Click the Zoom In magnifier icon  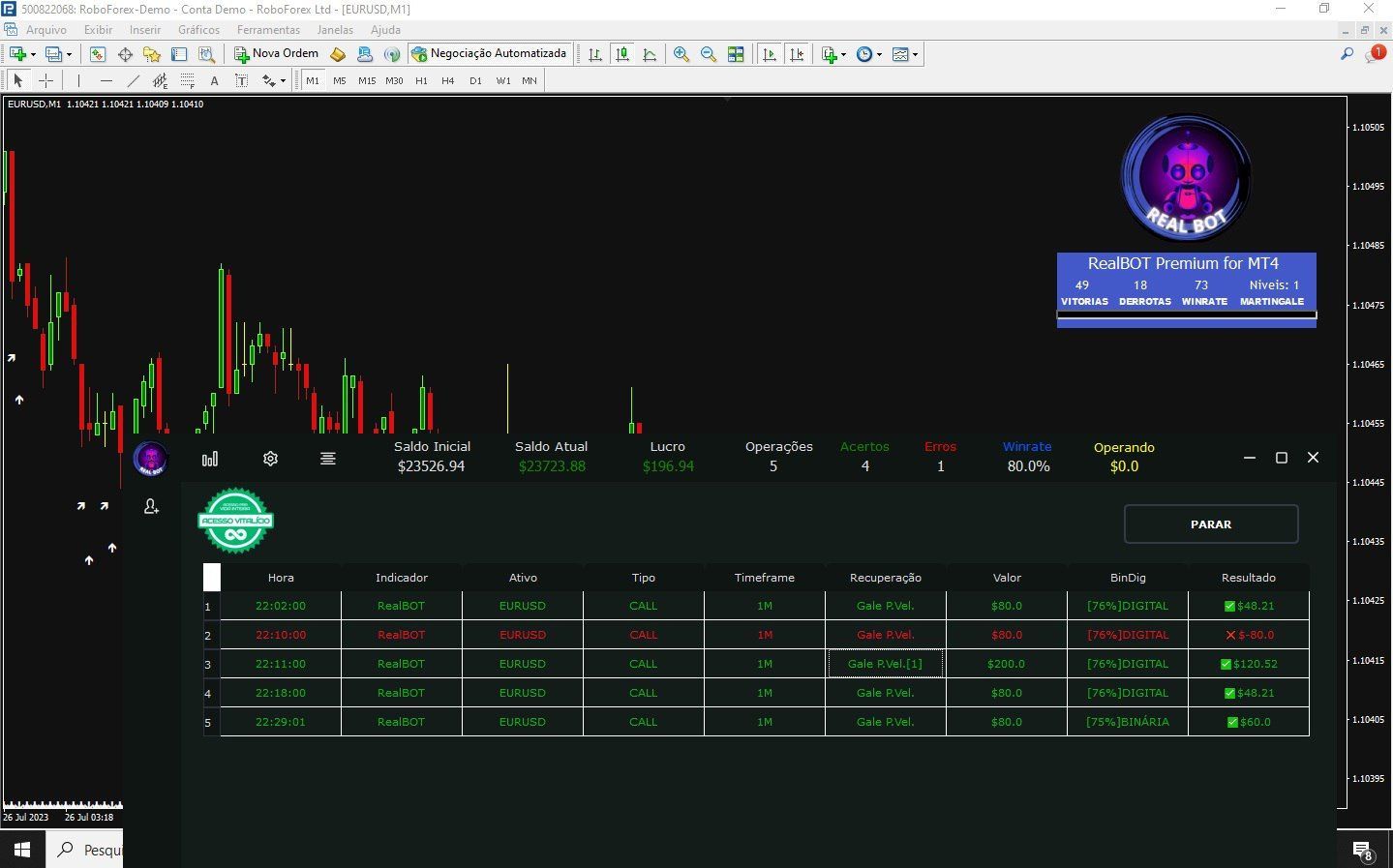[681, 54]
